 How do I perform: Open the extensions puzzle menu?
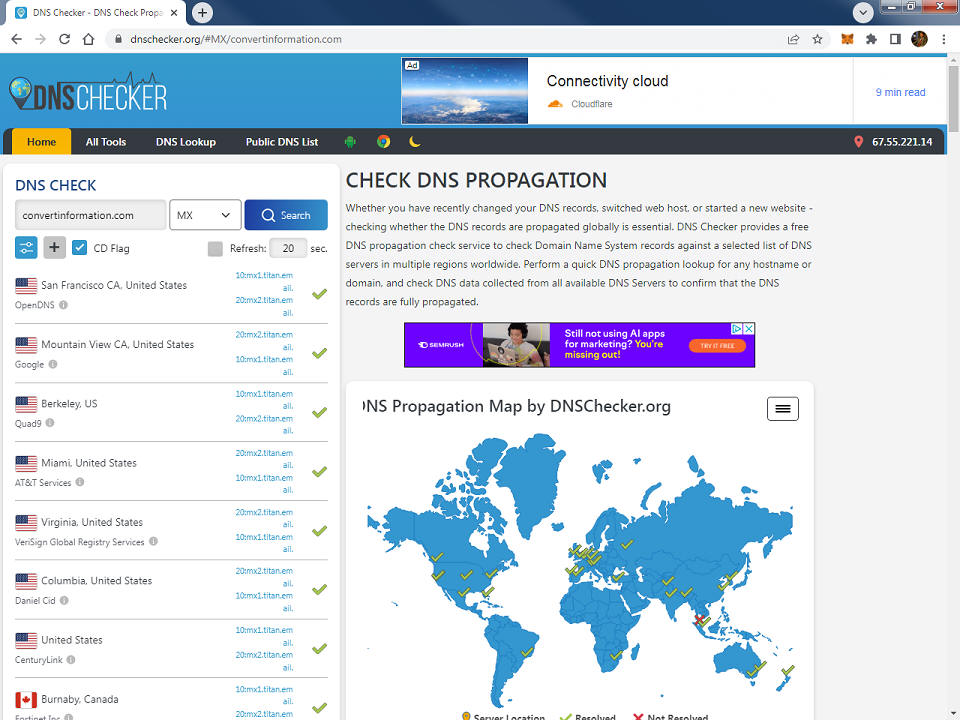pos(871,39)
